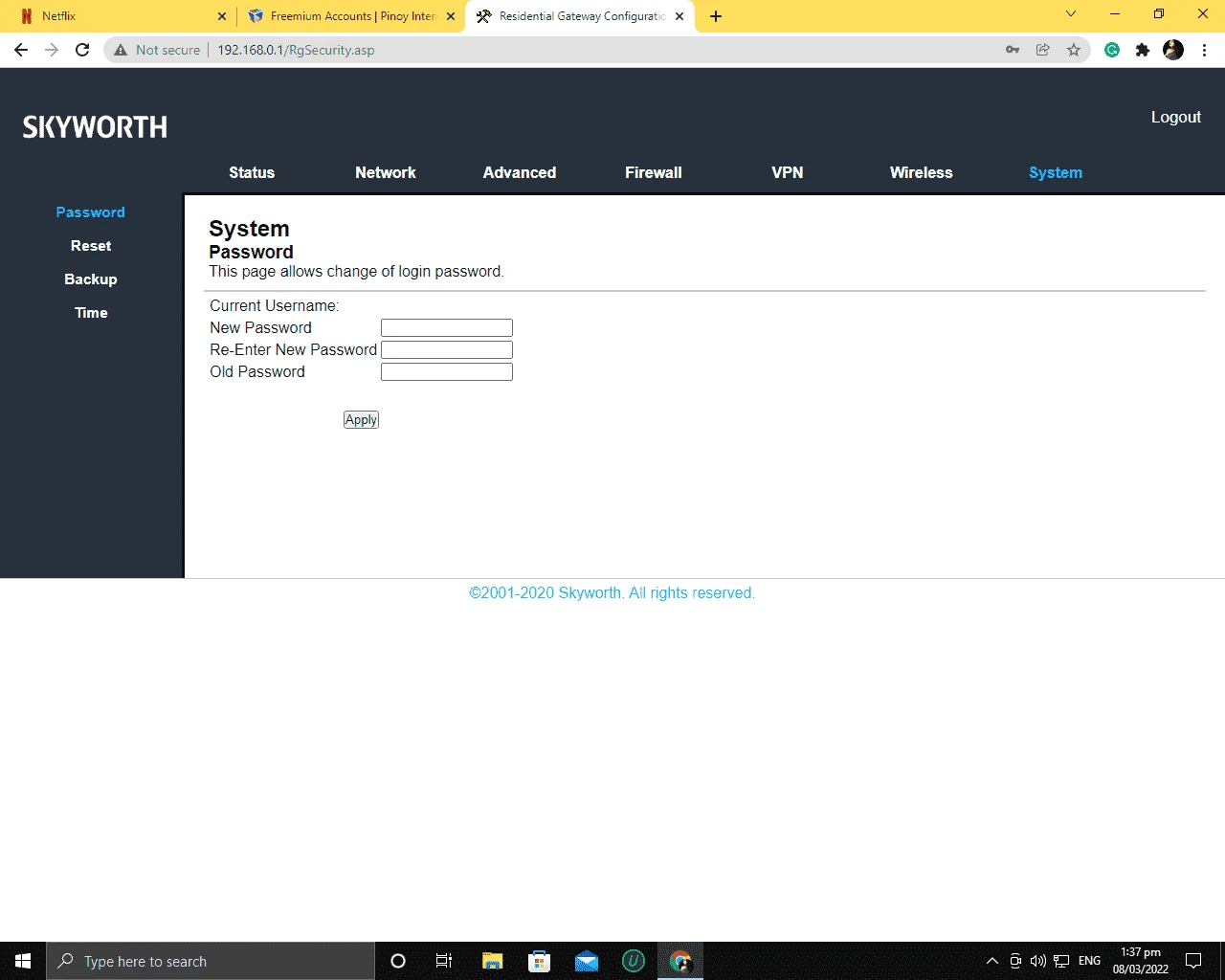Open the Chrome profile avatar
This screenshot has width=1225, height=980.
(1173, 50)
